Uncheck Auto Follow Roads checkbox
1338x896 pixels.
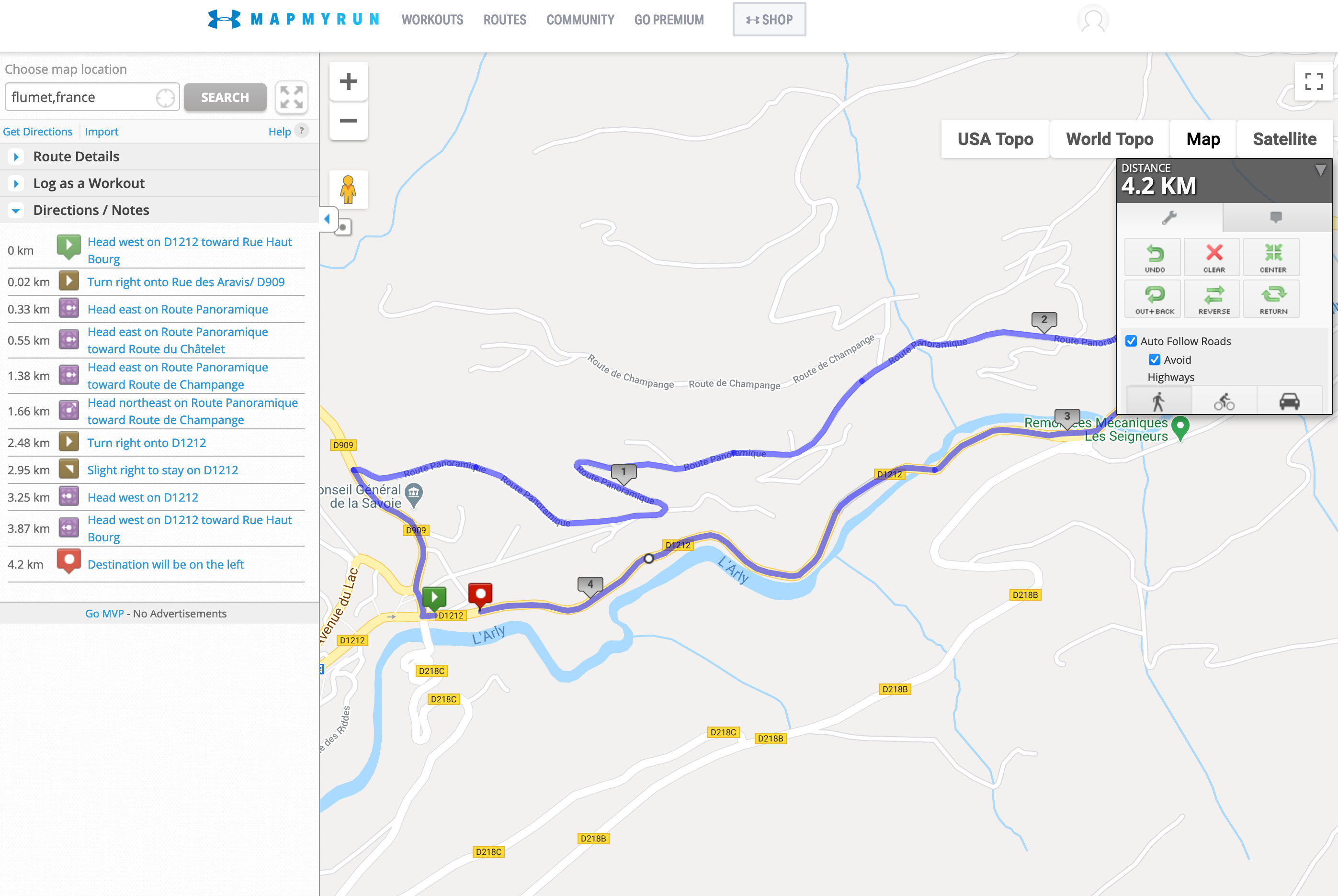(x=1131, y=341)
